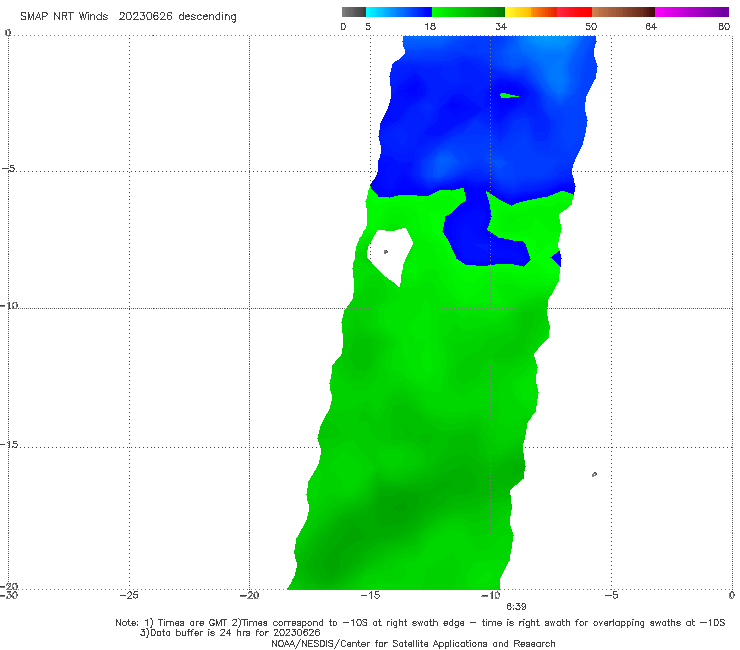Click the color bar label '0' below the gray segment
Image resolution: width=740 pixels, height=650 pixels.
pyautogui.click(x=343, y=26)
